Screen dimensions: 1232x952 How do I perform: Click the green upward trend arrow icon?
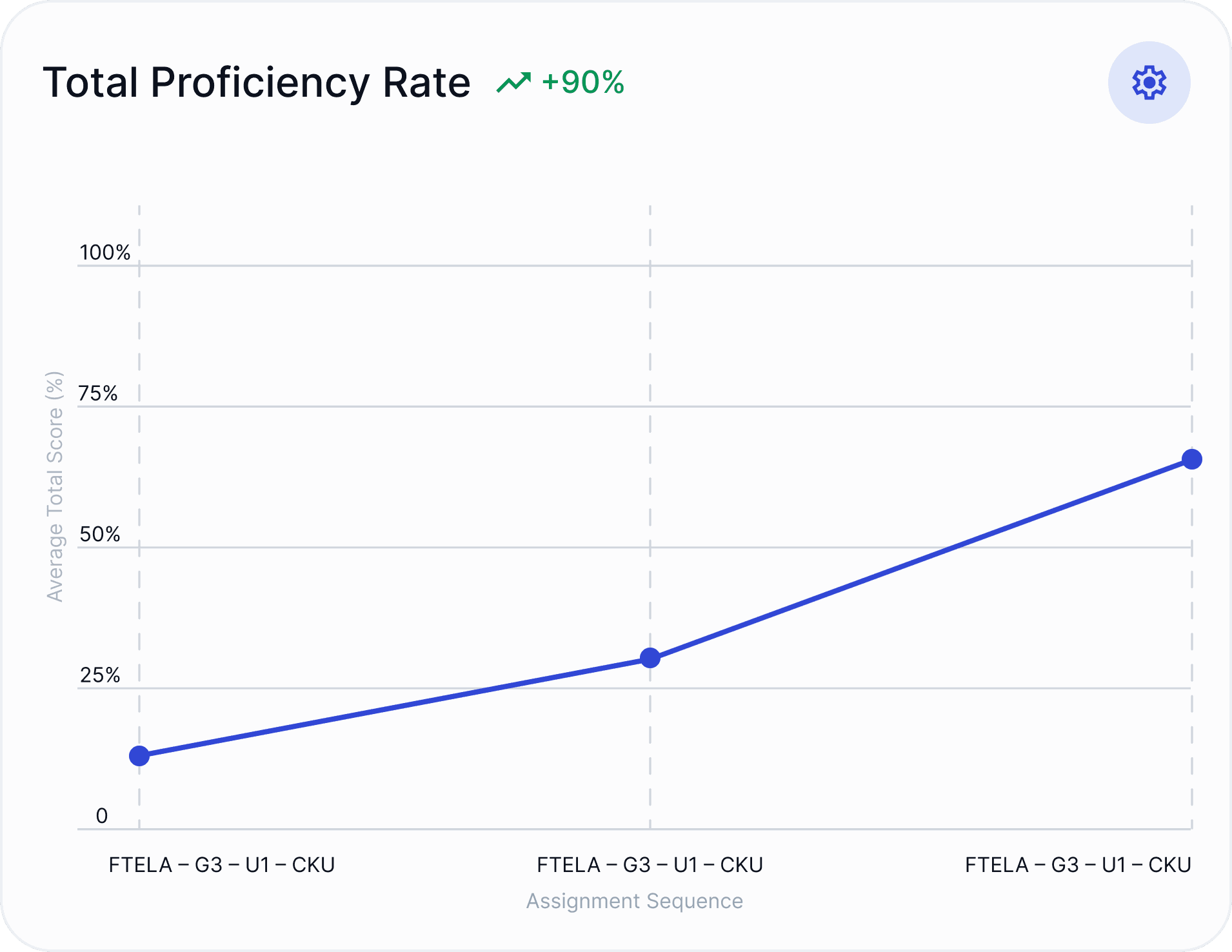514,81
